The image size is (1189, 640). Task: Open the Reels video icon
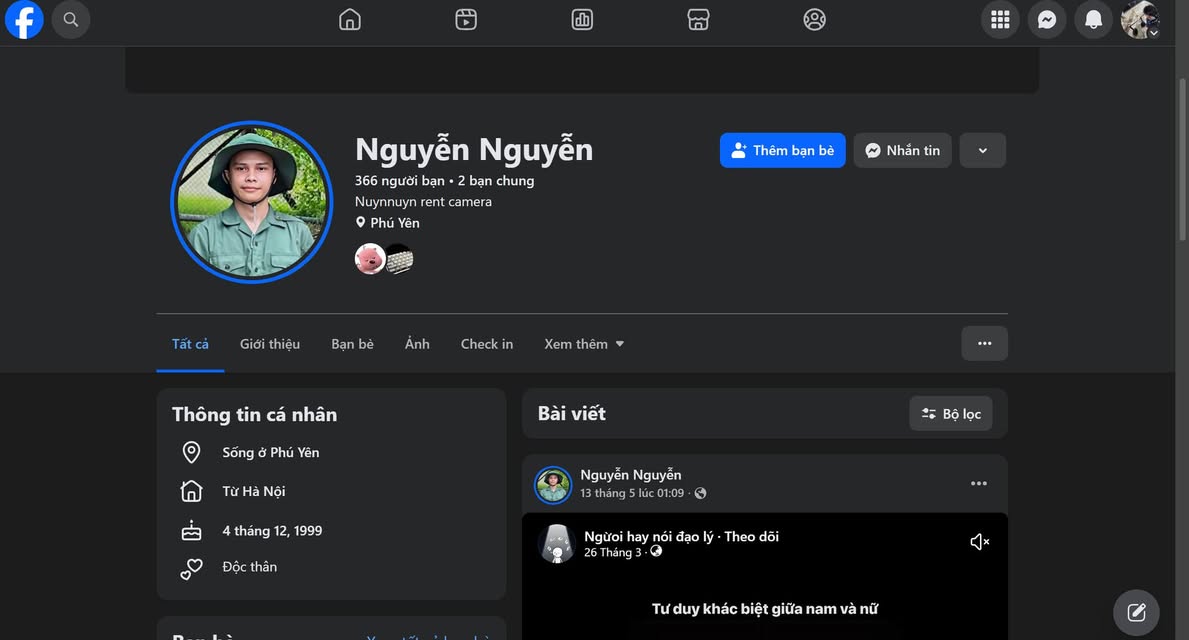click(466, 20)
